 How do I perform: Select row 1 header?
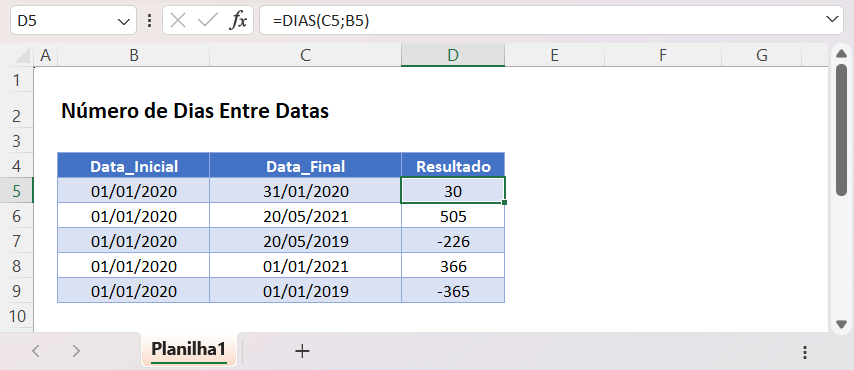click(16, 81)
